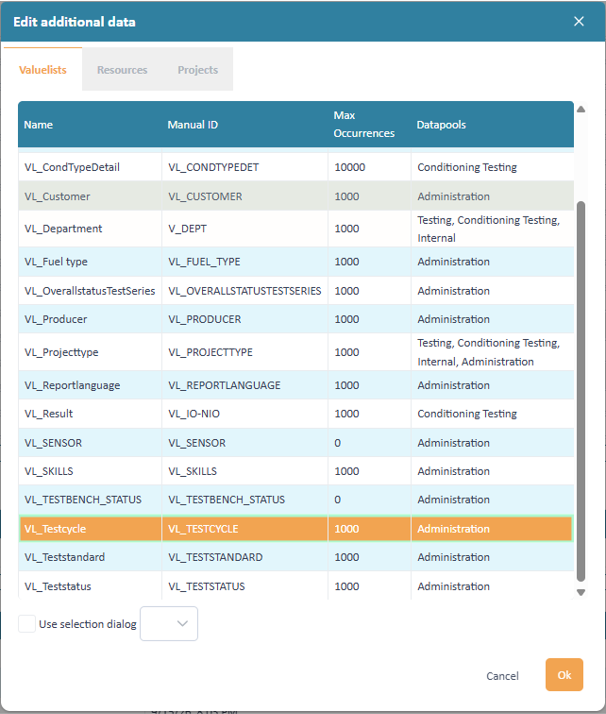Click the VL_PRODUCER manual ID cell

pos(245,319)
